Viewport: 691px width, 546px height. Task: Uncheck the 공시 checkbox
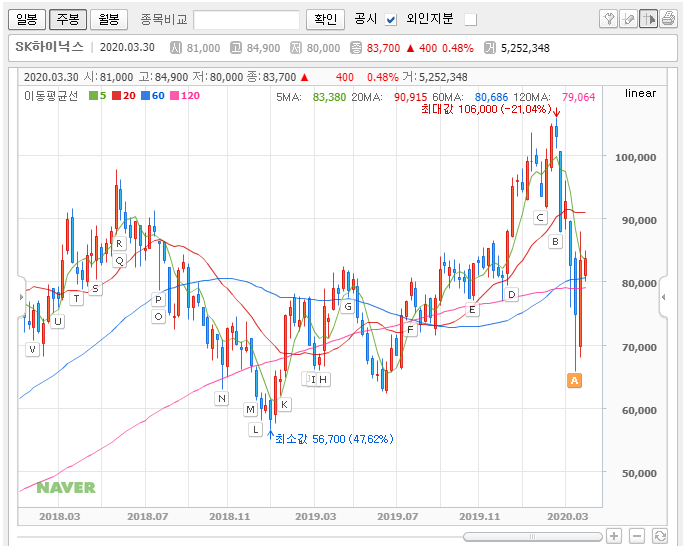(x=391, y=20)
